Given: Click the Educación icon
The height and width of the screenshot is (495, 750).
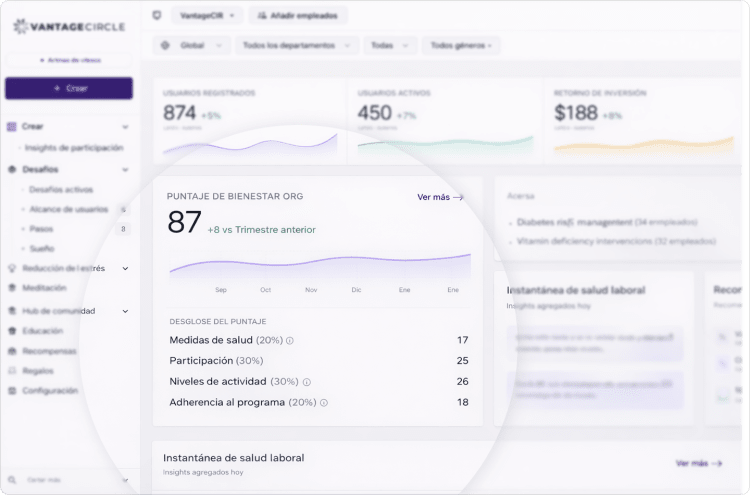Looking at the screenshot, I should pyautogui.click(x=12, y=331).
